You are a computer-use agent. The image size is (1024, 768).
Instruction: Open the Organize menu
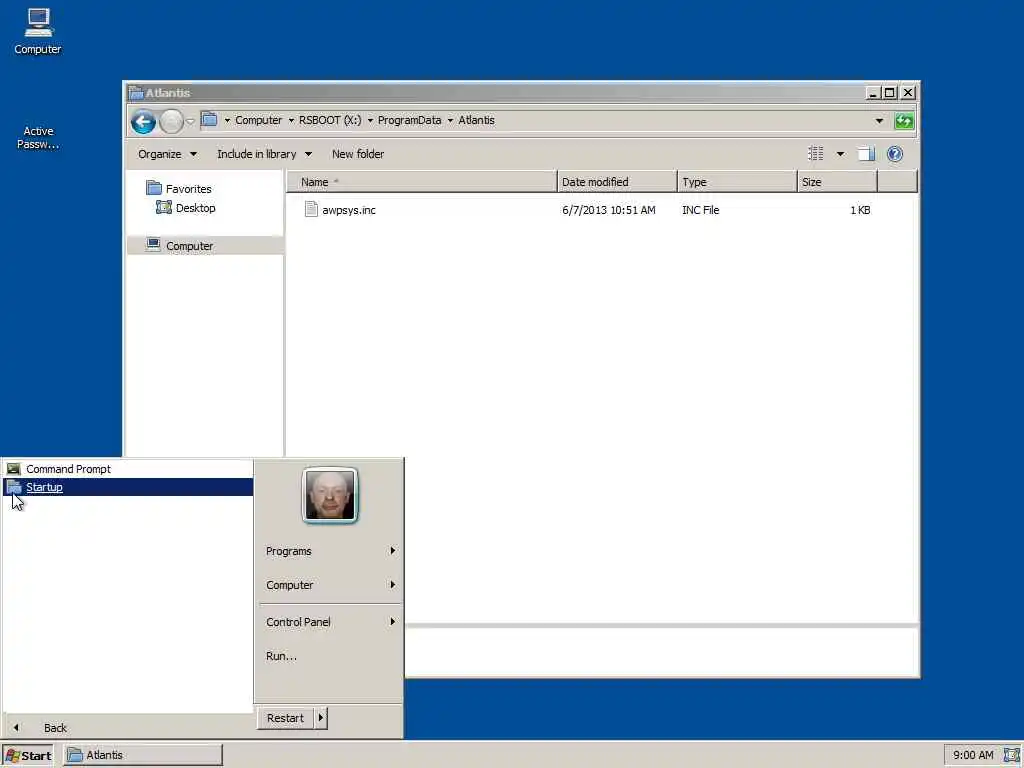tap(167, 154)
